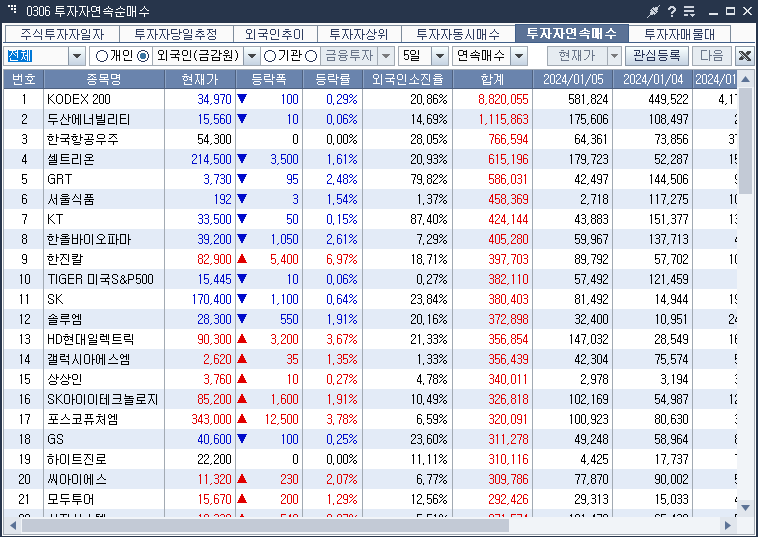Click the window grip icon beside 0306
Screen dimensions: 758x537
(12, 10)
